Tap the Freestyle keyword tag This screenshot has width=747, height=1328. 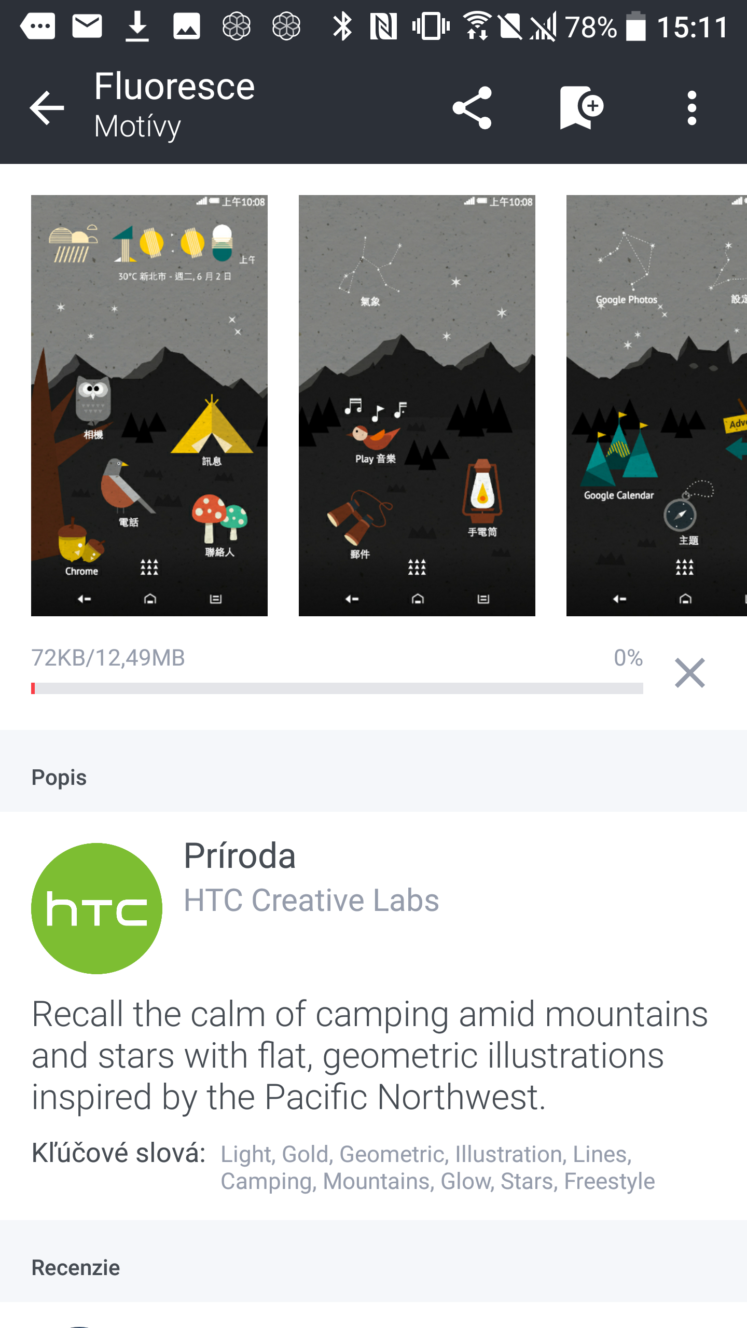[x=609, y=1182]
